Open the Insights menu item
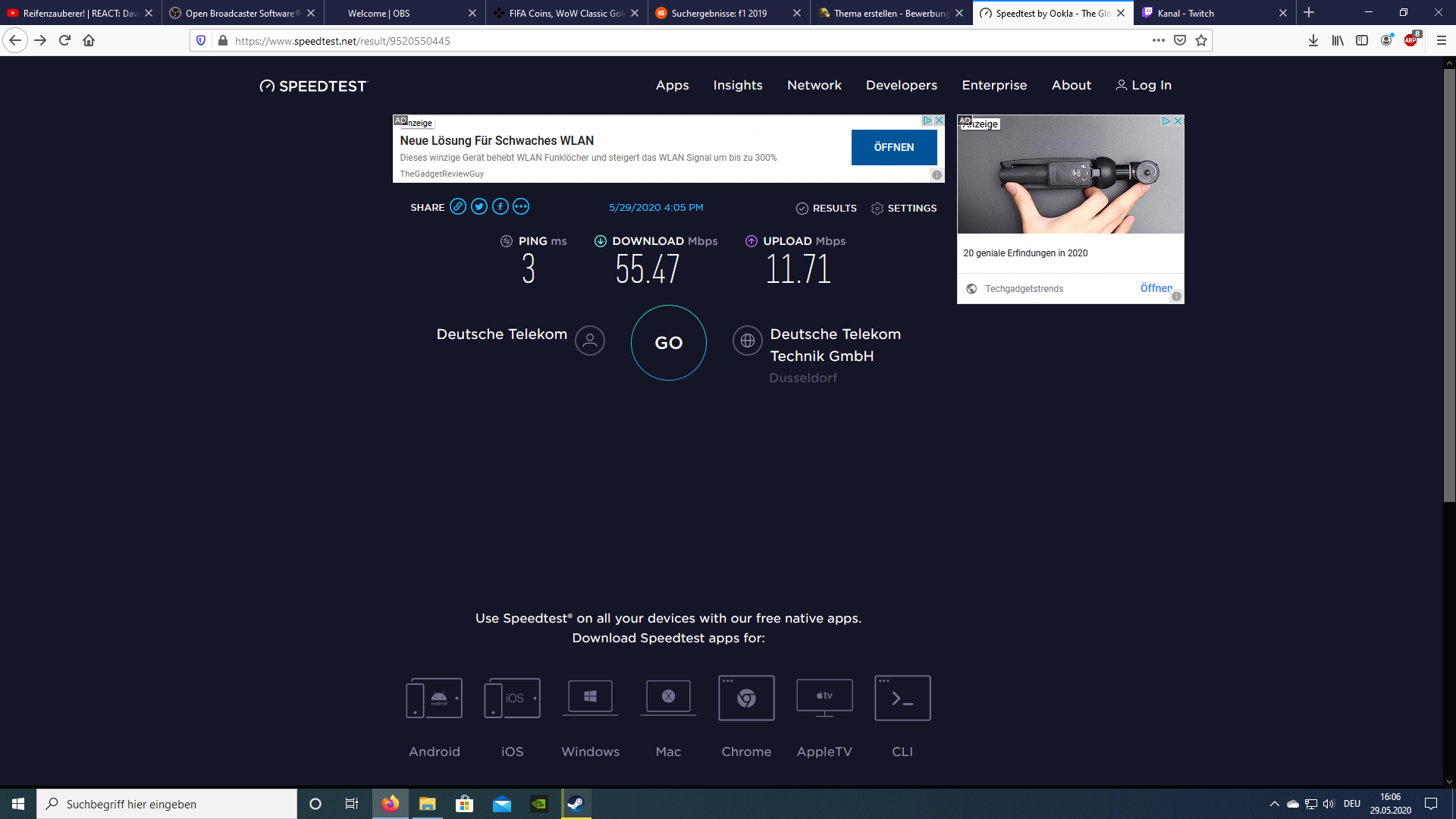1456x819 pixels. [x=738, y=85]
